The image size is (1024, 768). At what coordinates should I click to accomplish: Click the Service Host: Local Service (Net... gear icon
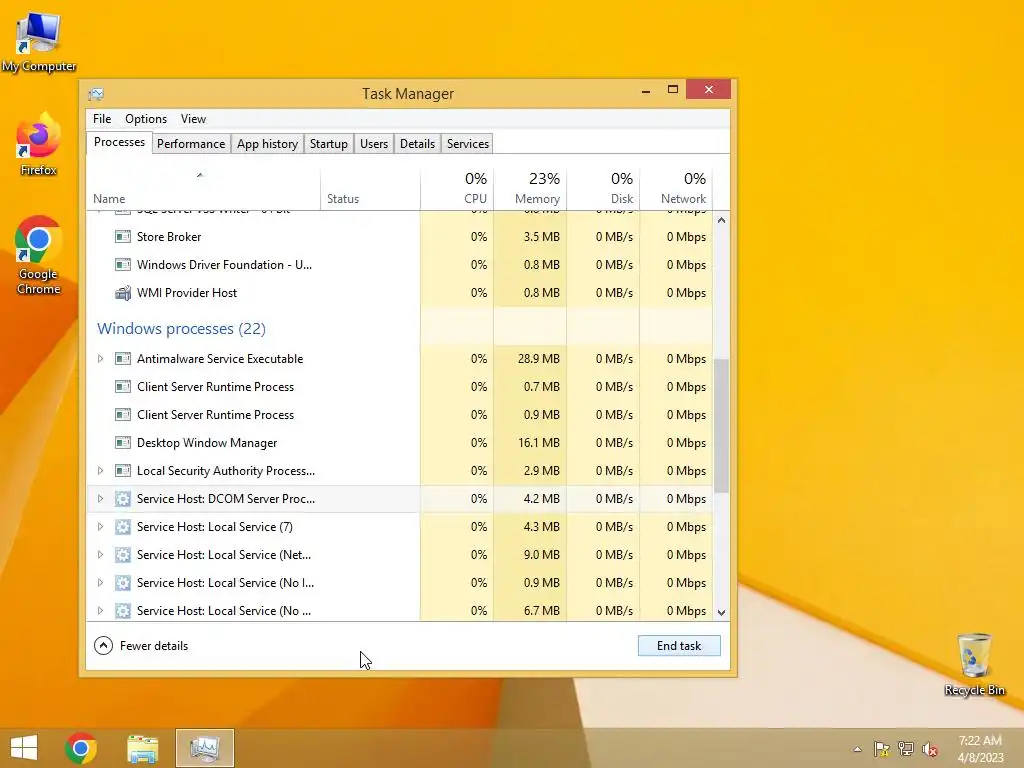point(122,555)
